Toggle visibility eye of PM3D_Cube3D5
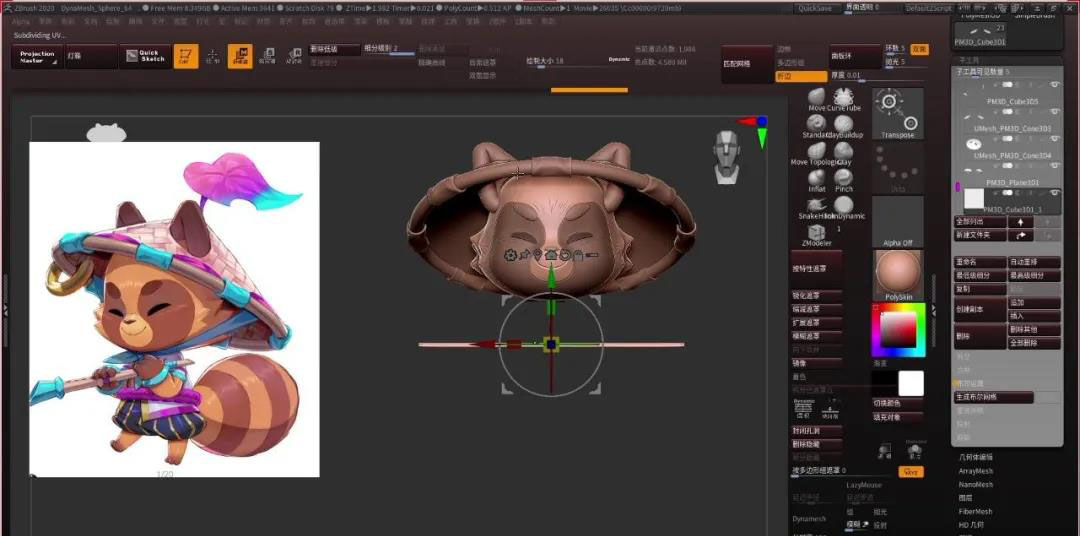The height and width of the screenshot is (536, 1080). pyautogui.click(x=1054, y=84)
